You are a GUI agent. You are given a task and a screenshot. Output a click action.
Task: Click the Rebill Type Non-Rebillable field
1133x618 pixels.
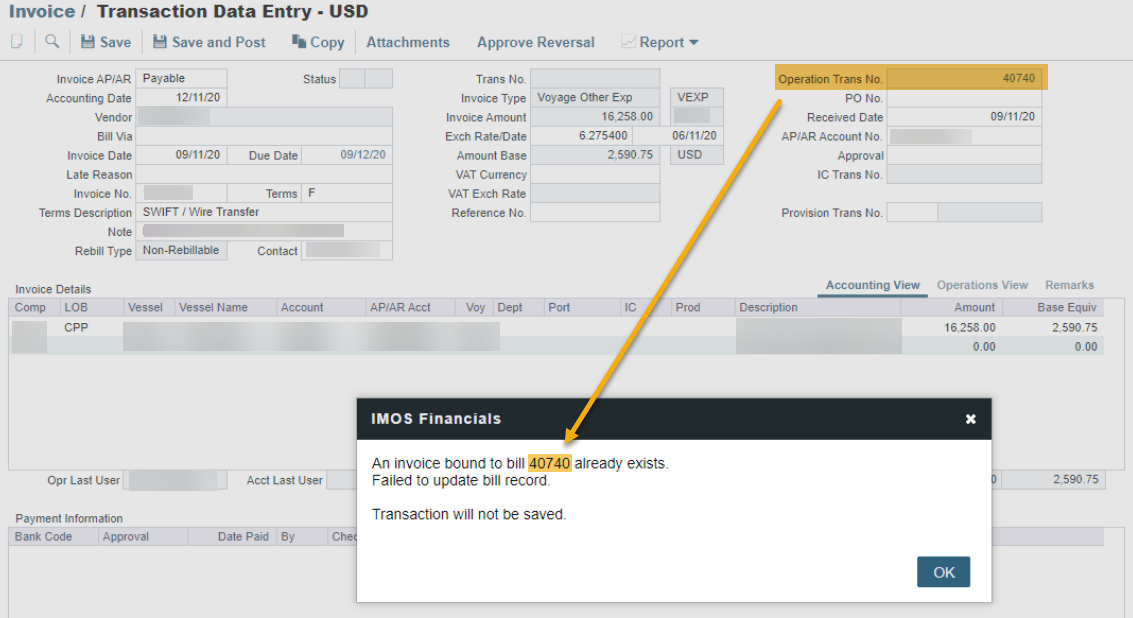pyautogui.click(x=181, y=251)
